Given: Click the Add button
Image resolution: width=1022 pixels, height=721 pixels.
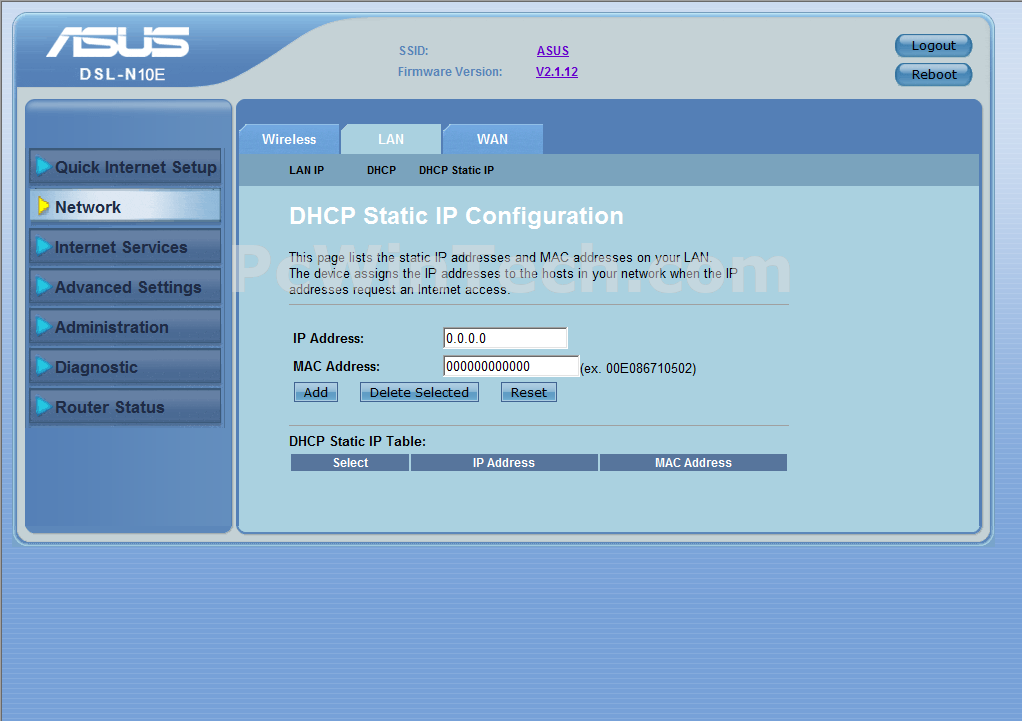Looking at the screenshot, I should pos(315,392).
